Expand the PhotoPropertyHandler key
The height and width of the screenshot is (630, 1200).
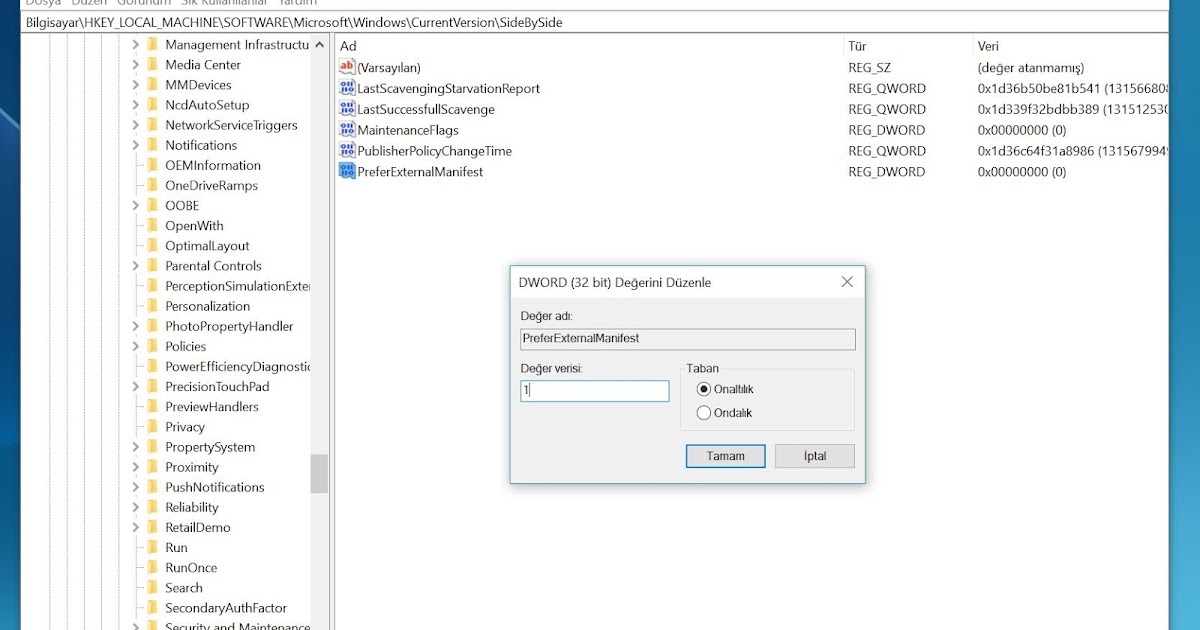[136, 326]
